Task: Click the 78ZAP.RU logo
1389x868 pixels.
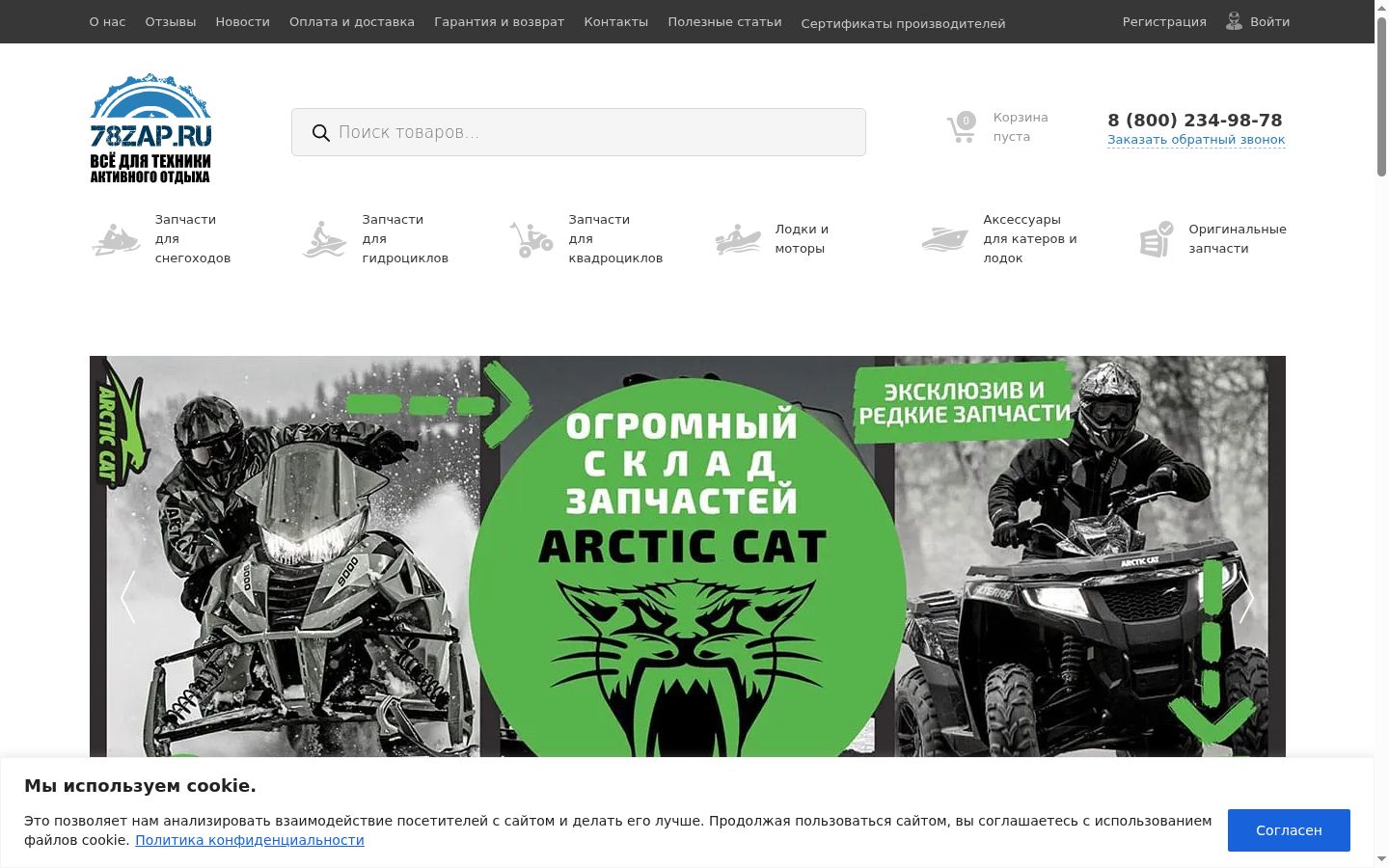Action: [150, 128]
